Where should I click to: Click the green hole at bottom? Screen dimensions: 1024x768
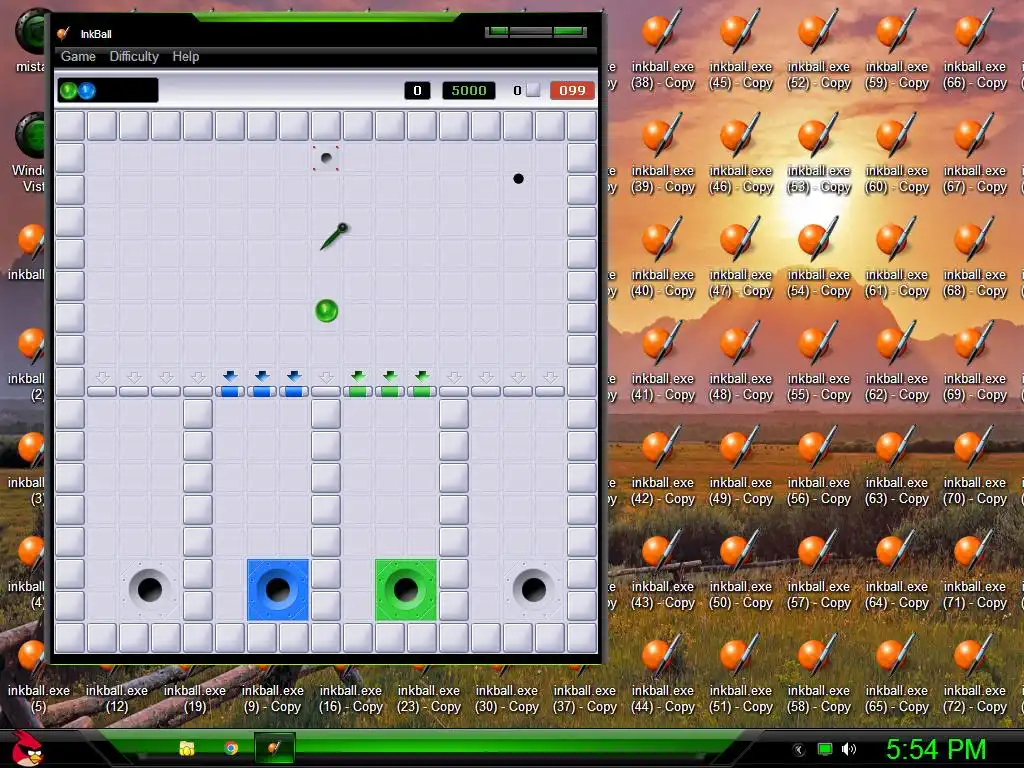(x=406, y=590)
